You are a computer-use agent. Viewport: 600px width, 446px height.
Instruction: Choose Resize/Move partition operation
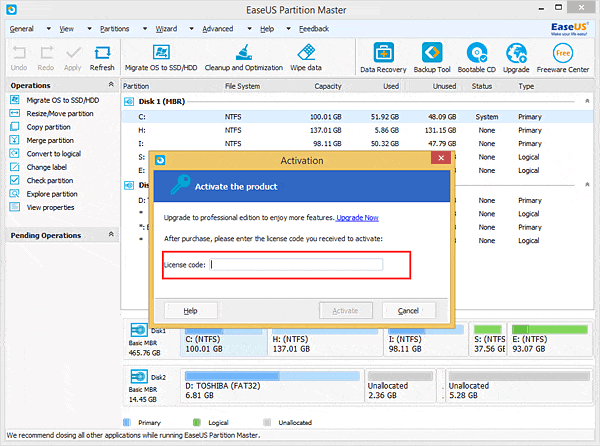pos(60,114)
